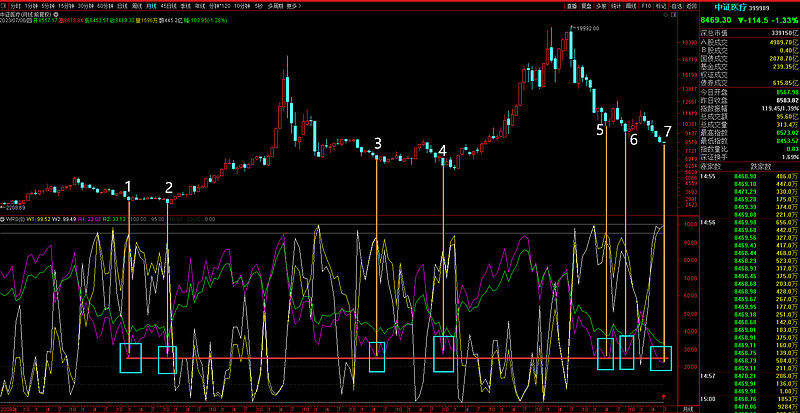The height and width of the screenshot is (413, 800).
Task: Click the red dot near bottom right of chart
Action: coord(679,396)
